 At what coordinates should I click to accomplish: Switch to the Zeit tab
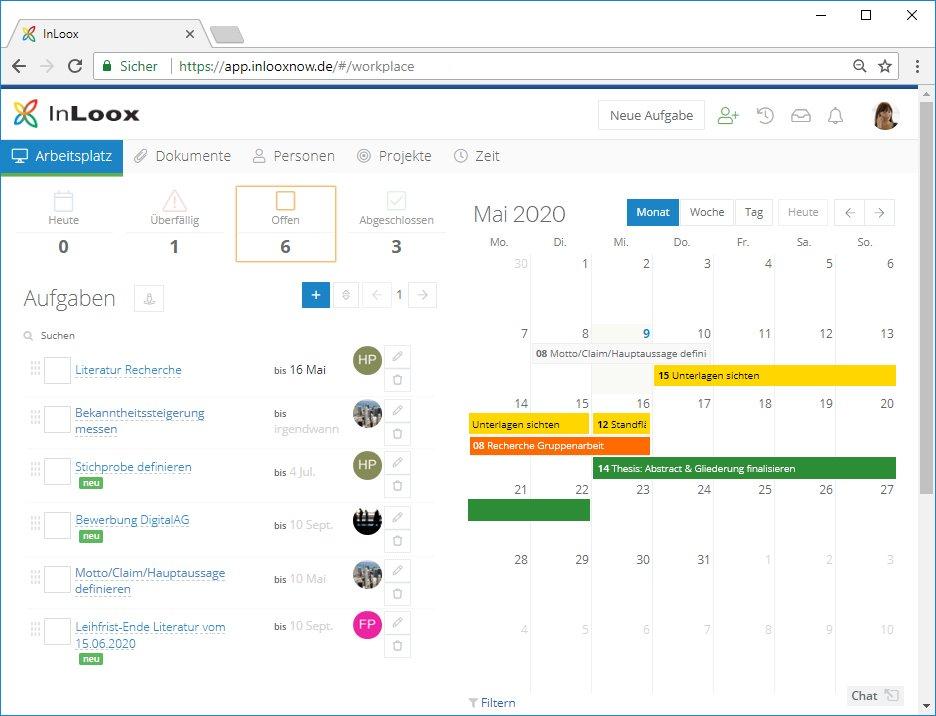click(476, 156)
